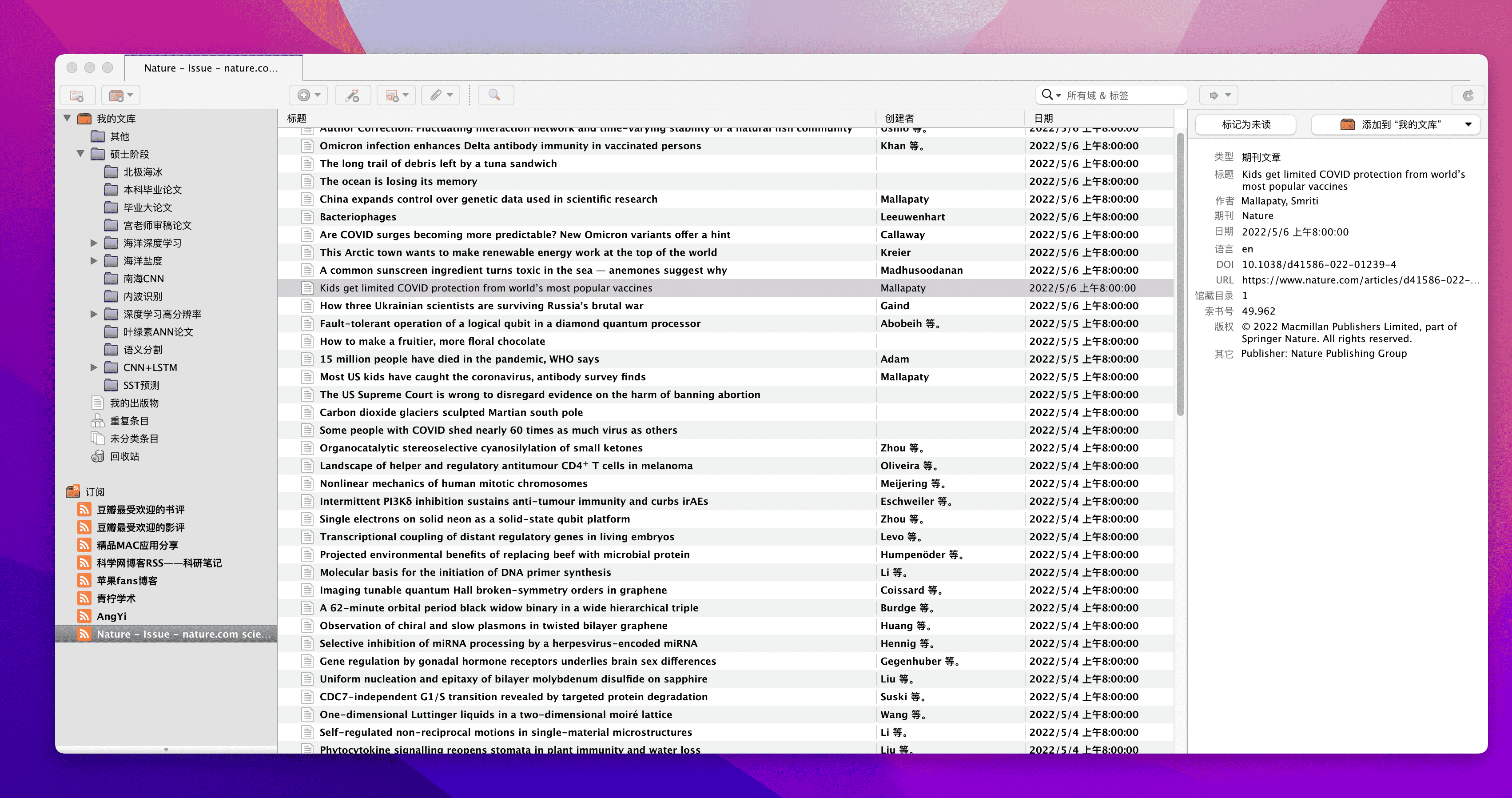Click the 订阅 feeds header icon
The image size is (1512, 798).
[x=73, y=491]
